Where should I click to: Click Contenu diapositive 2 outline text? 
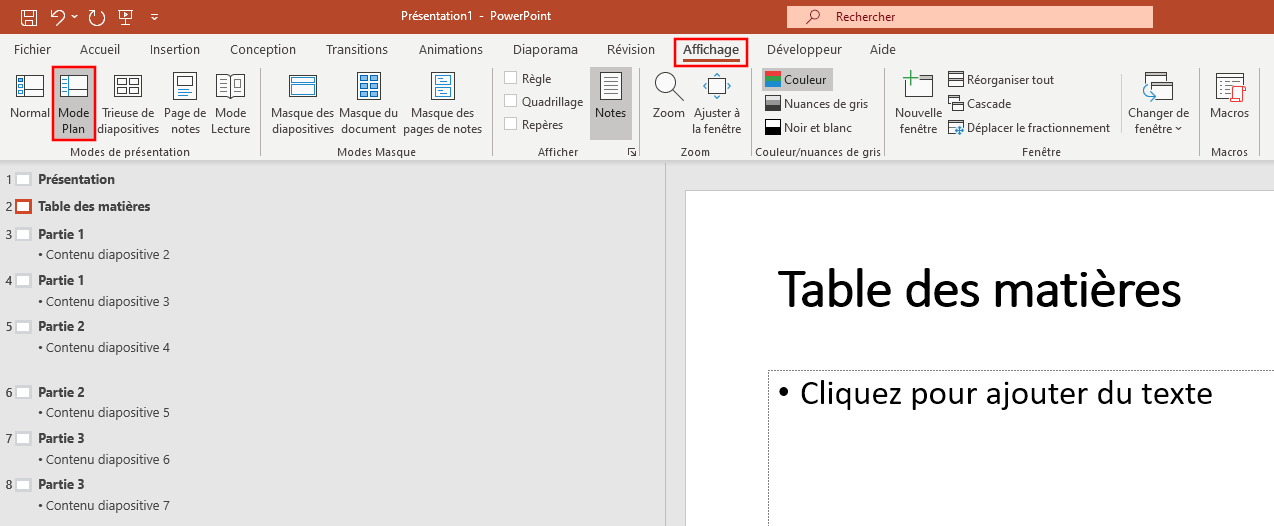[108, 255]
